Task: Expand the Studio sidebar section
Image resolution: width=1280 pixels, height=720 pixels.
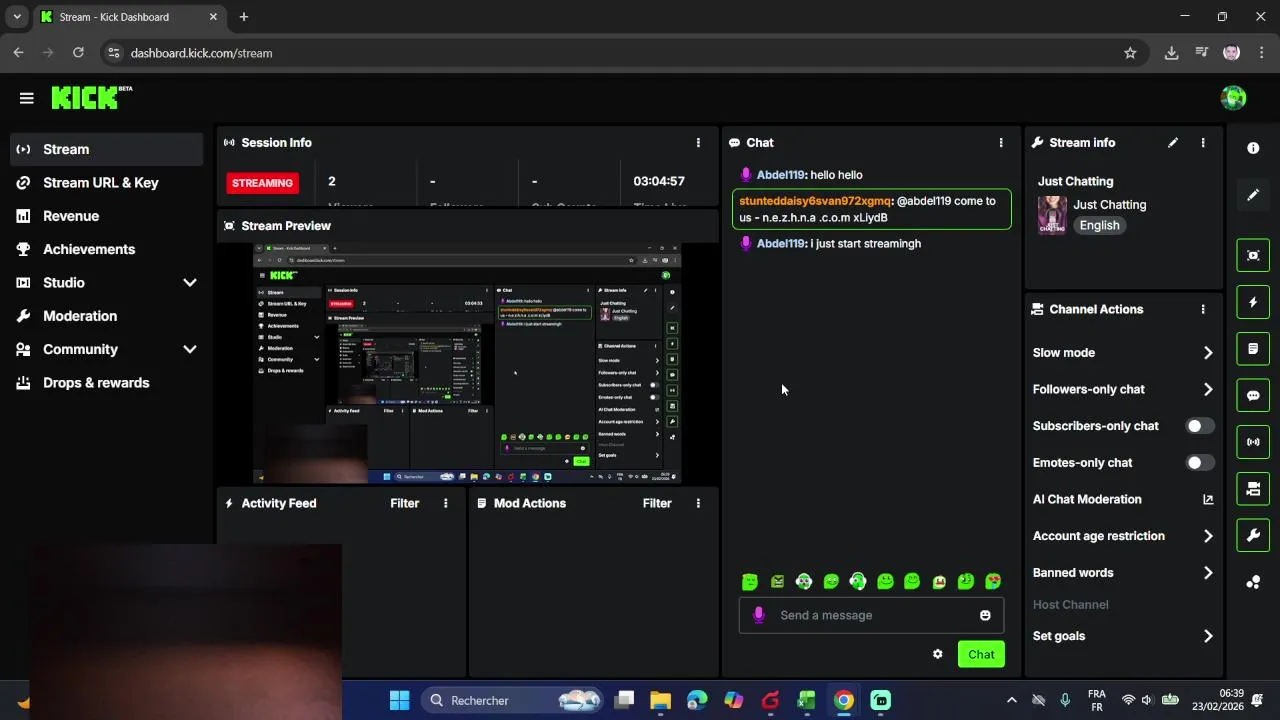Action: [190, 283]
